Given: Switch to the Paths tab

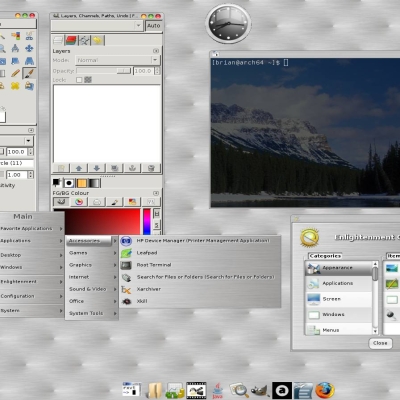Looking at the screenshot, I should click(x=84, y=40).
